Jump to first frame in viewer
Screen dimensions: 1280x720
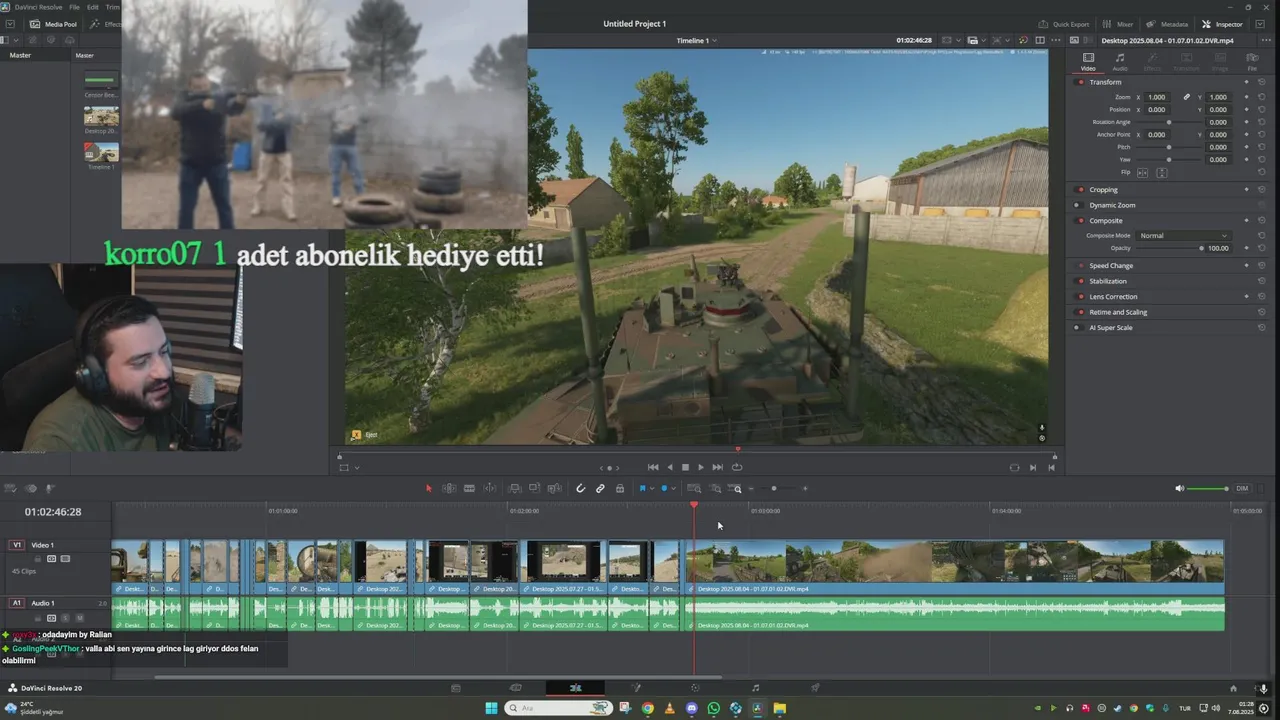(x=653, y=467)
